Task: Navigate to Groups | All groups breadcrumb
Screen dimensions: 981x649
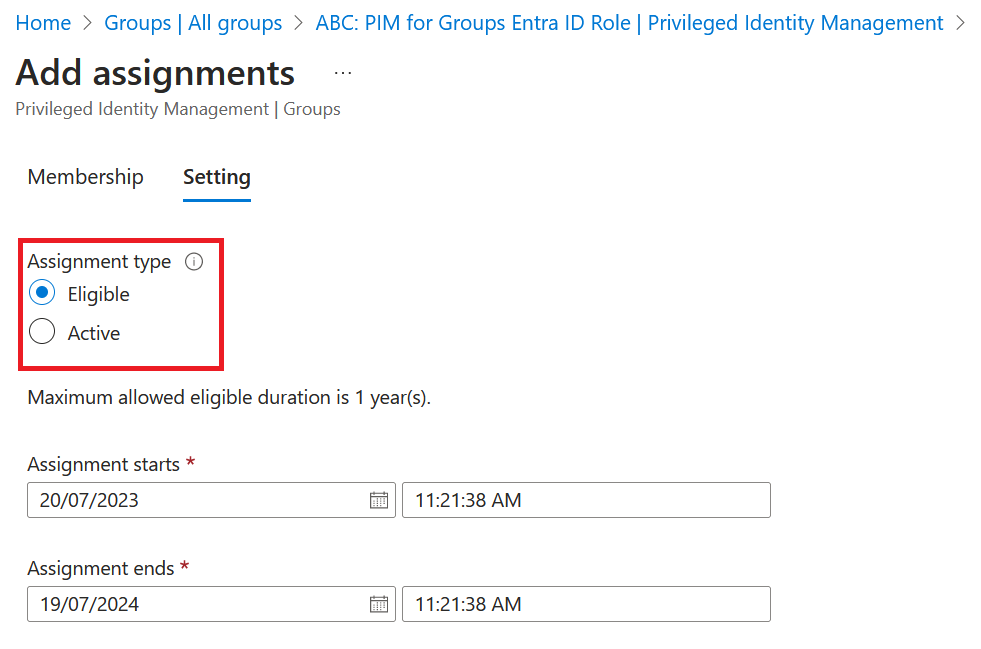Action: (x=193, y=23)
